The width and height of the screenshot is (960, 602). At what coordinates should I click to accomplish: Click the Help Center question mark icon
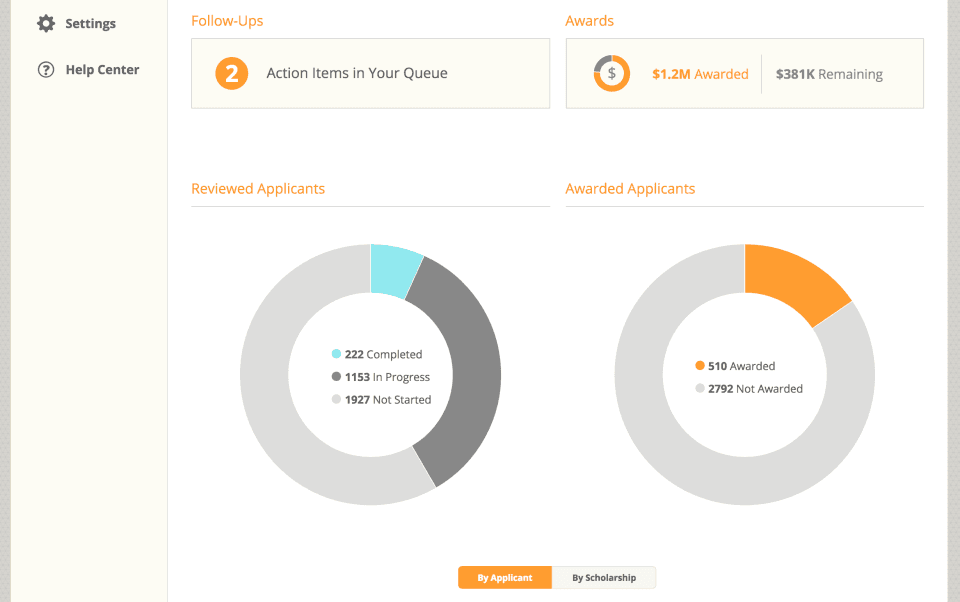pyautogui.click(x=45, y=70)
